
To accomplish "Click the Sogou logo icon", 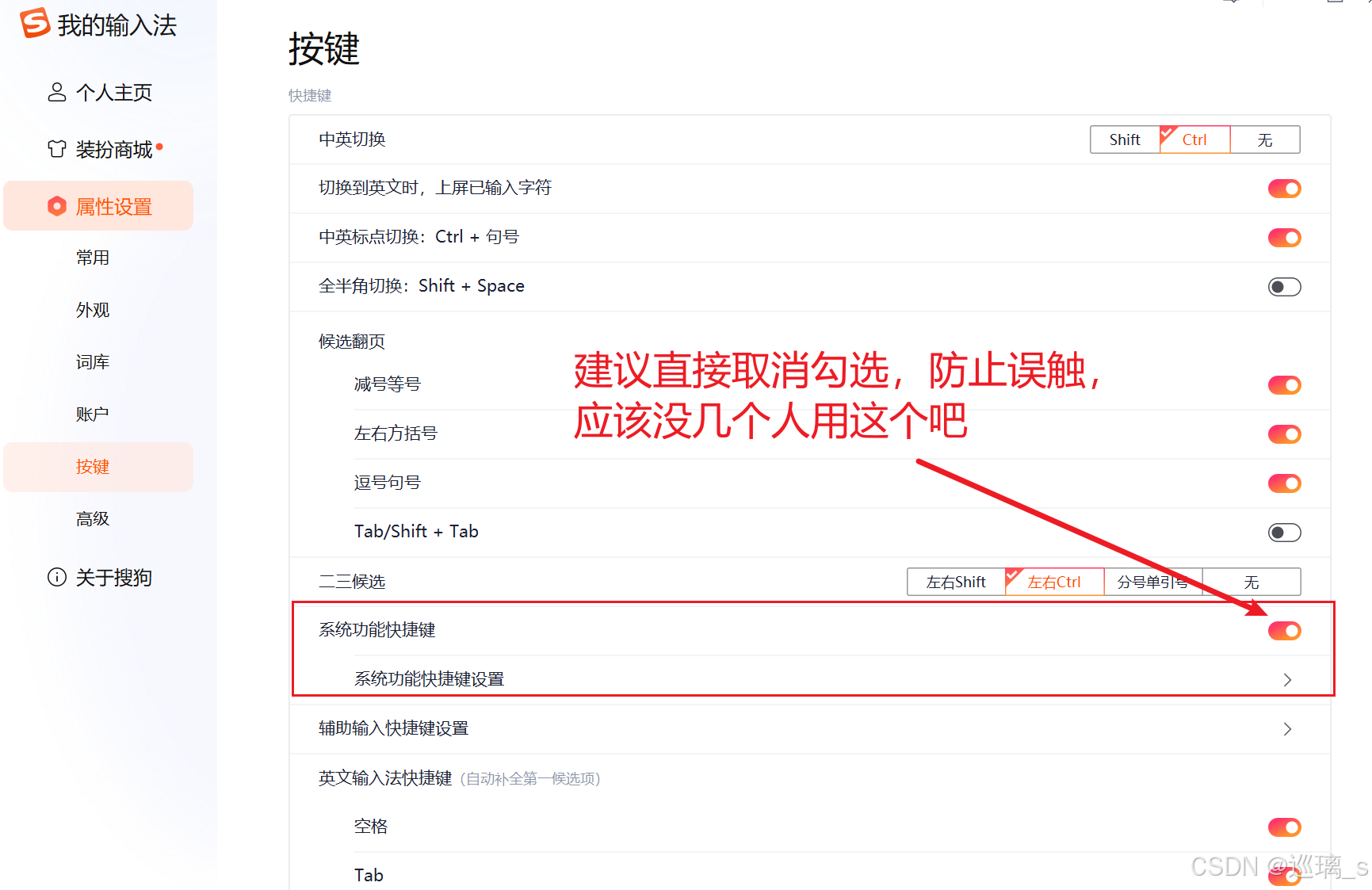I will pos(35,23).
